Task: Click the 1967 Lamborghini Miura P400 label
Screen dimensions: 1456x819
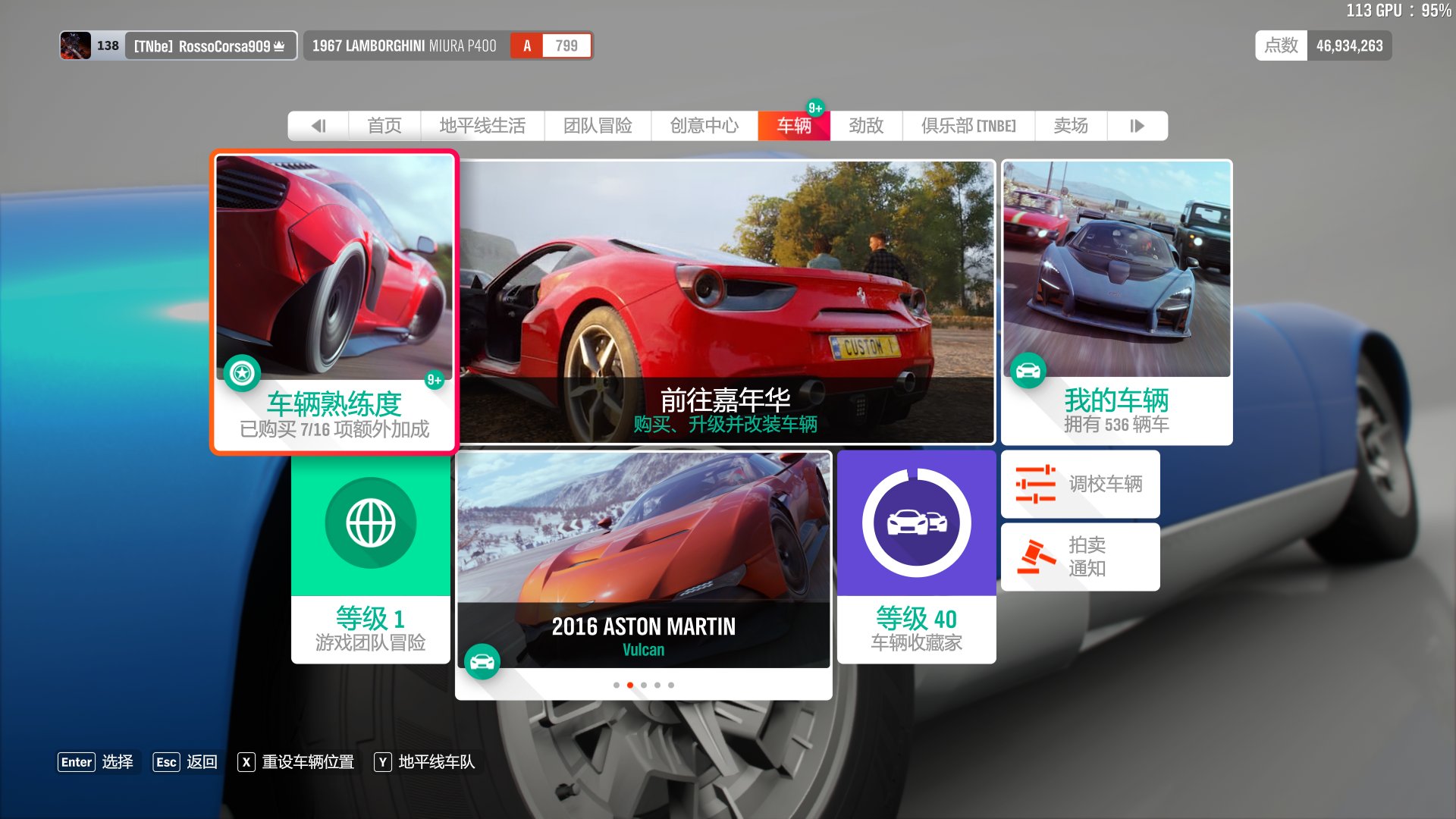Action: pyautogui.click(x=404, y=46)
